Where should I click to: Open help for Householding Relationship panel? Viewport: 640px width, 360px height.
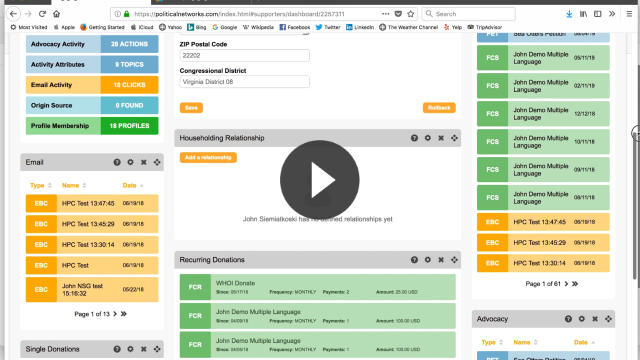click(414, 138)
